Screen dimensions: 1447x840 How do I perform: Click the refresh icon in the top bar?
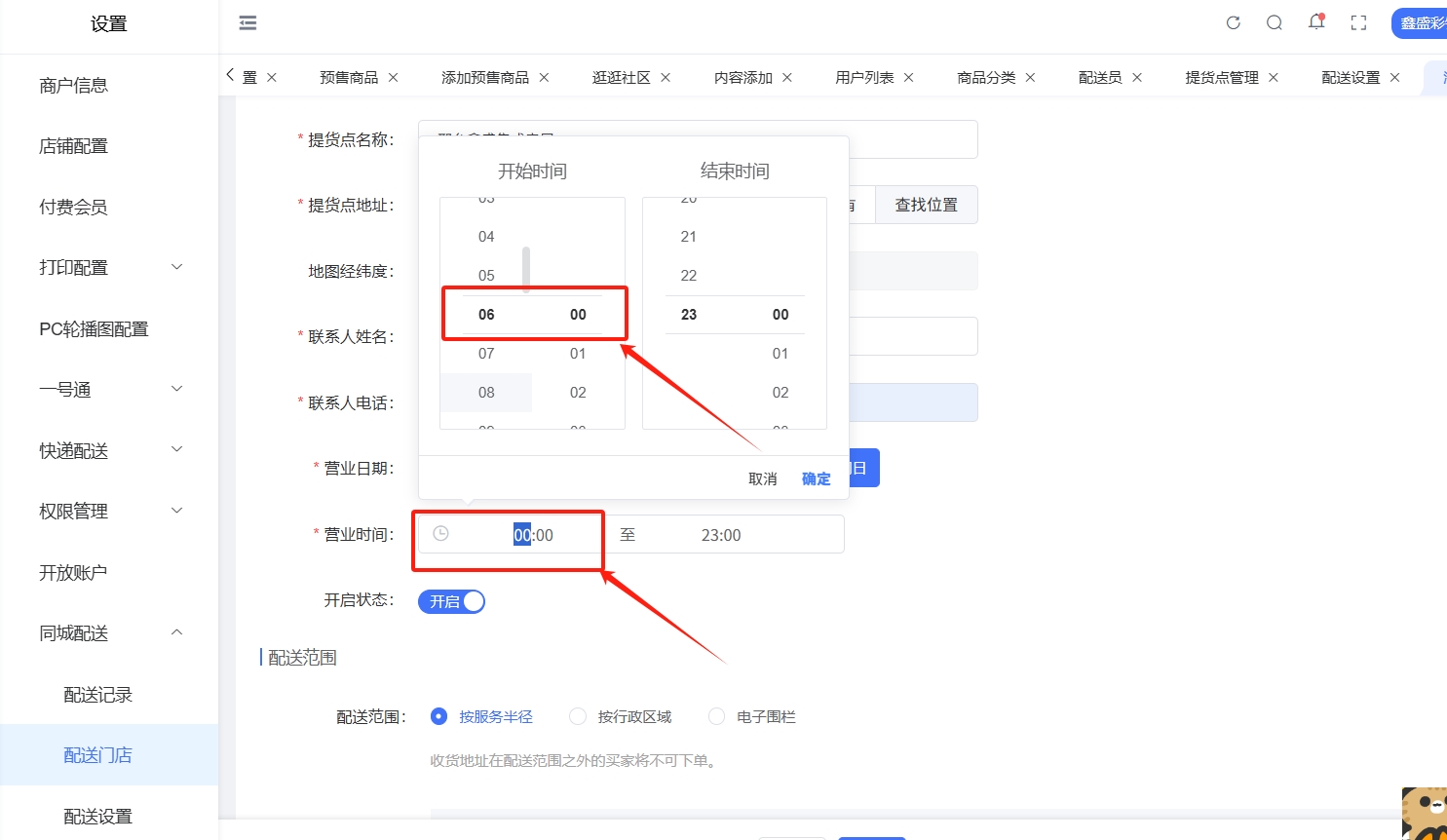pyautogui.click(x=1233, y=22)
